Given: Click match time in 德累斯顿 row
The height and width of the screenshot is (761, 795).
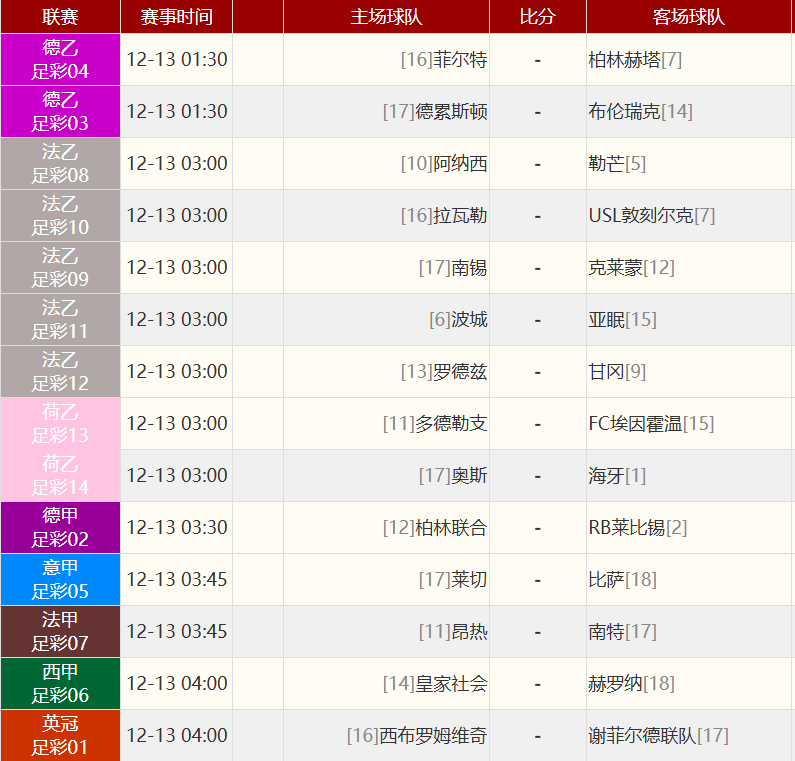Looking at the screenshot, I should pos(176,112).
